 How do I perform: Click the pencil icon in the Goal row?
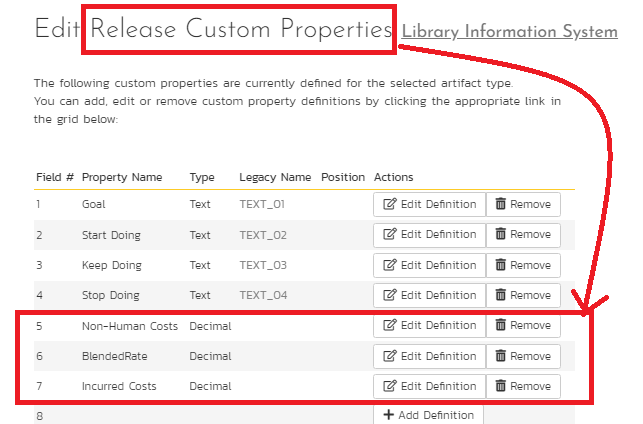pyautogui.click(x=390, y=204)
